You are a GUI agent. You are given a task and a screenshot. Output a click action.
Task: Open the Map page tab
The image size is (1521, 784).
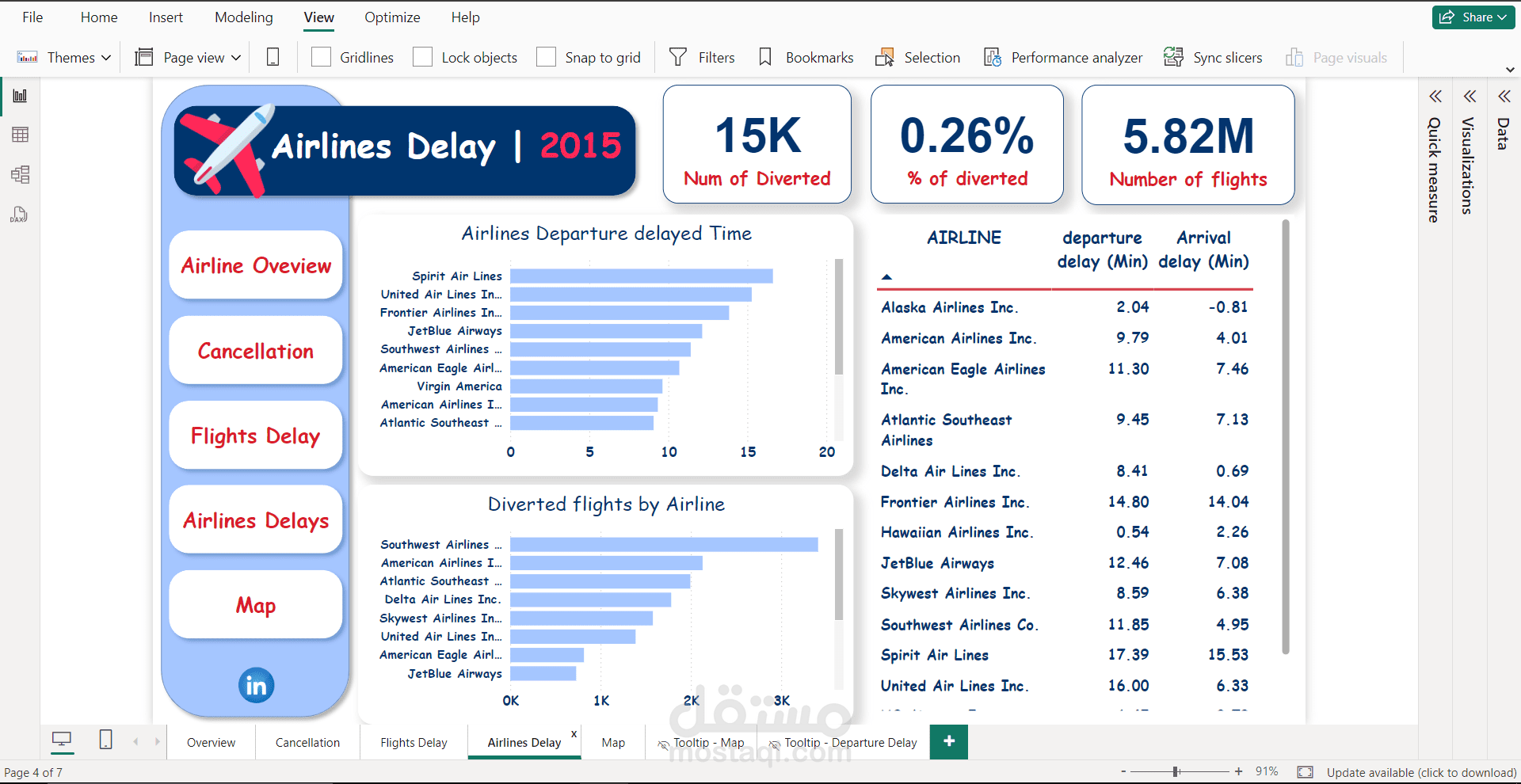click(x=613, y=743)
